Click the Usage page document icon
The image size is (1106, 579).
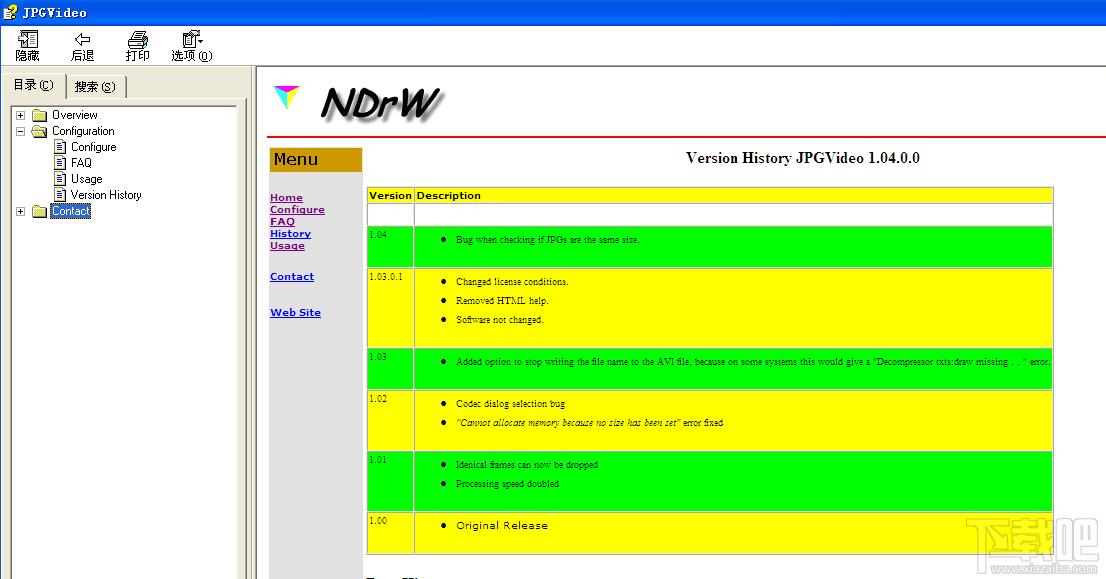point(60,179)
